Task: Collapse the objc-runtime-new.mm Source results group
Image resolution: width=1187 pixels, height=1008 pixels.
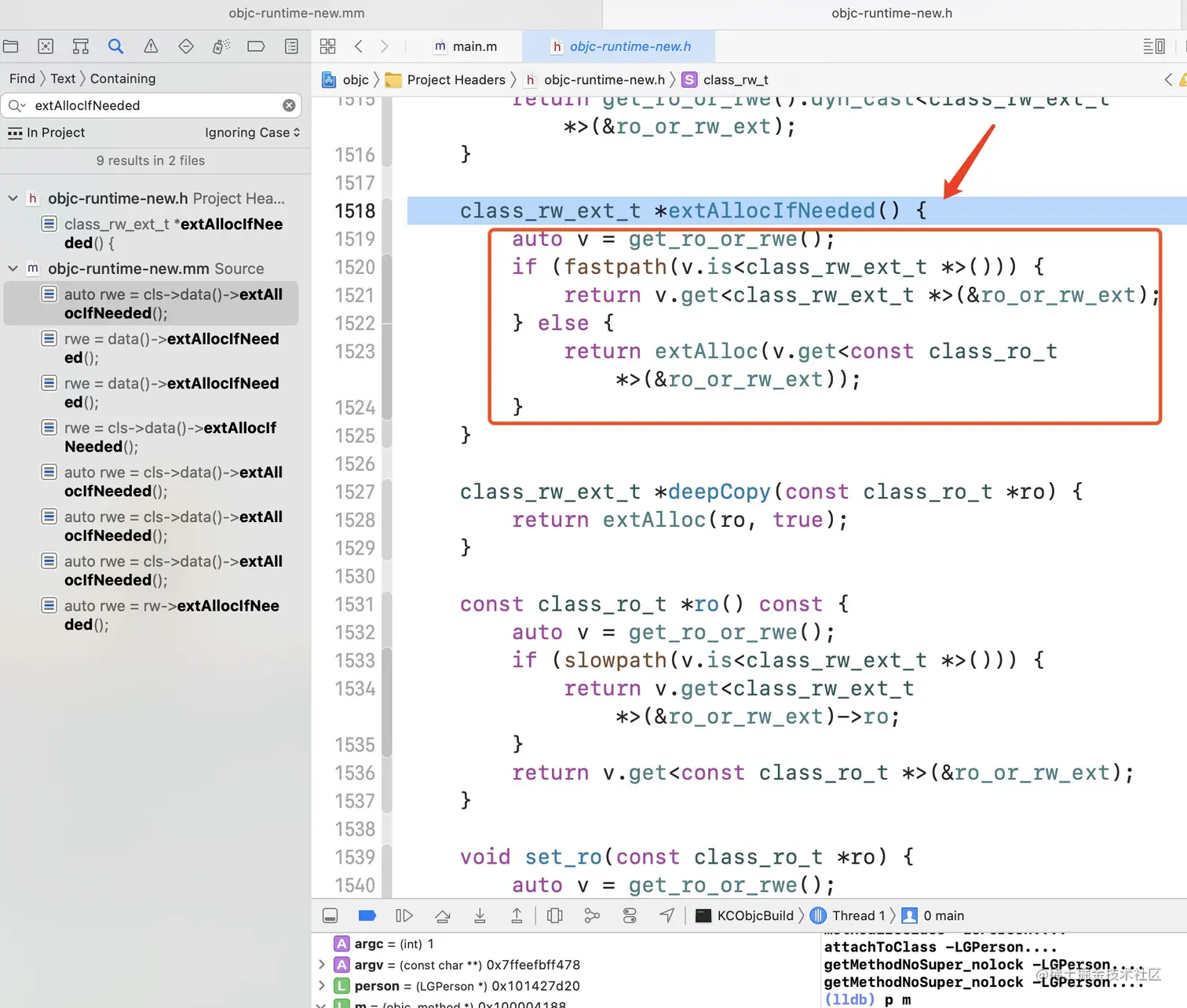Action: 13,268
